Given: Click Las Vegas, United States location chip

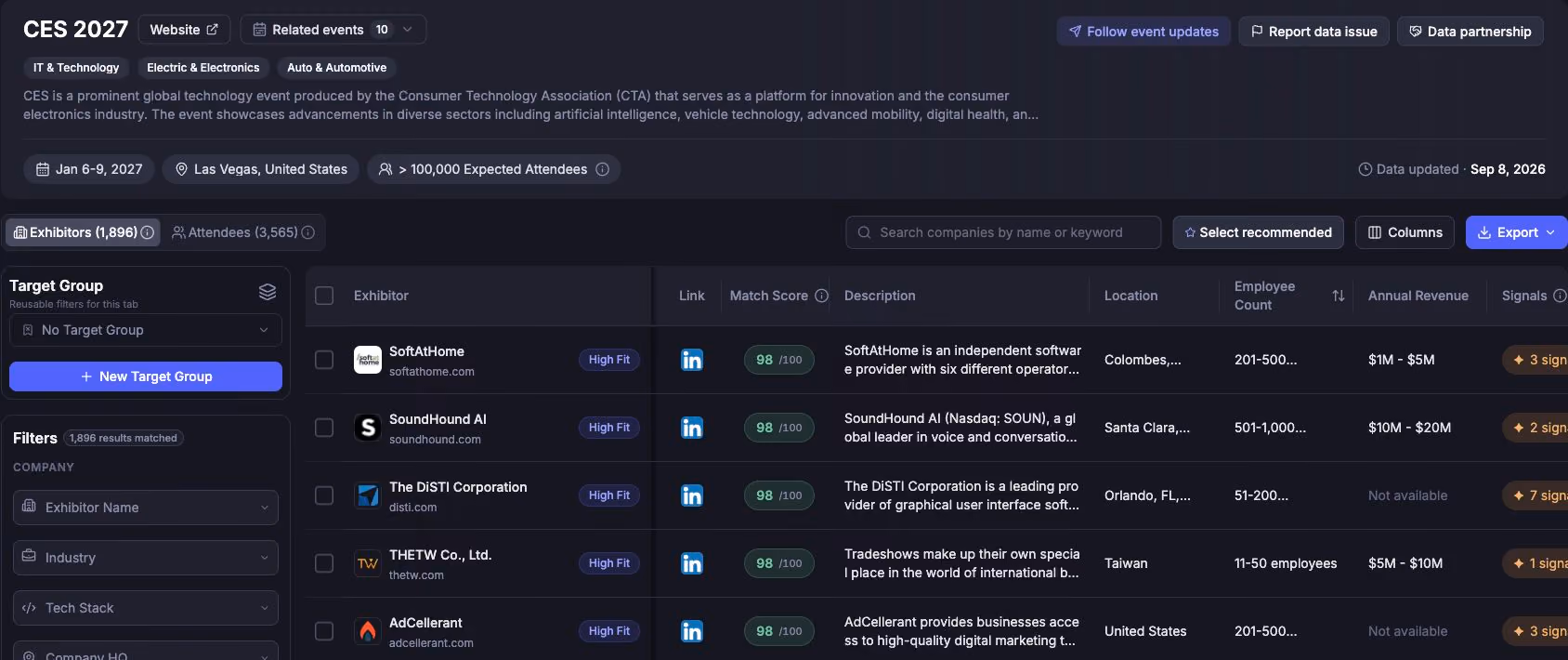Looking at the screenshot, I should (261, 169).
